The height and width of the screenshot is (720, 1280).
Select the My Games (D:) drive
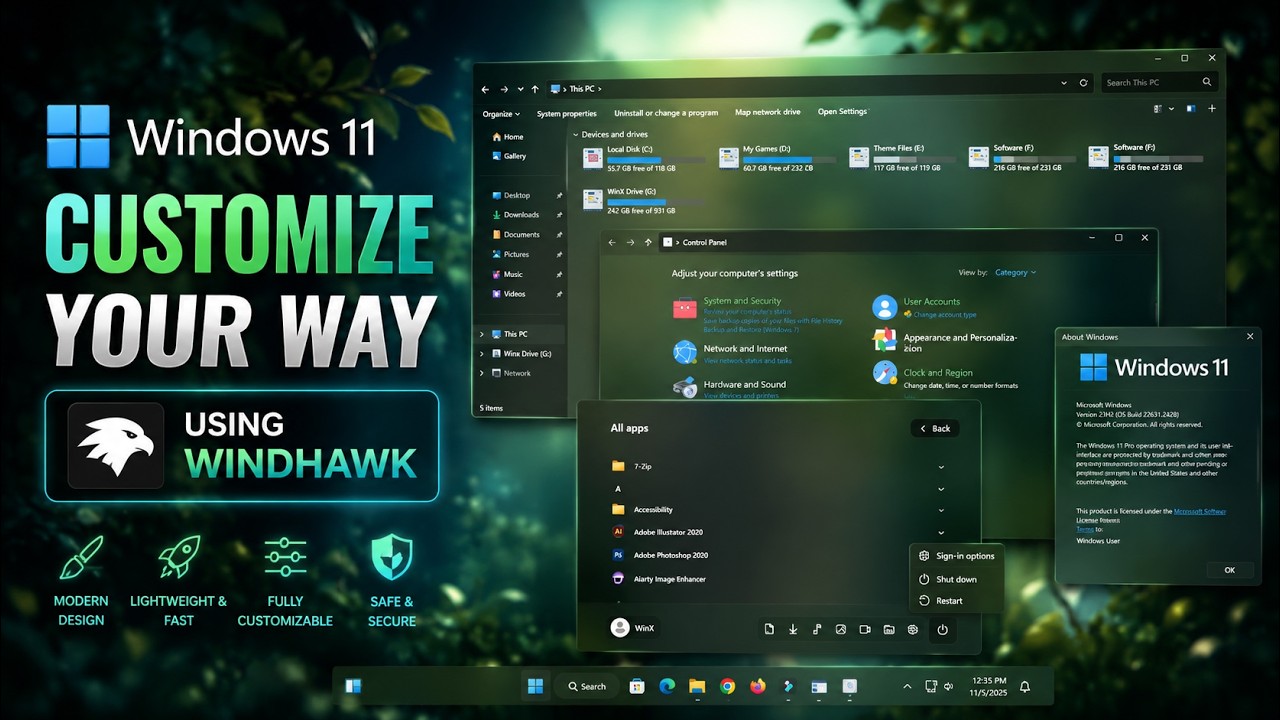tap(778, 158)
